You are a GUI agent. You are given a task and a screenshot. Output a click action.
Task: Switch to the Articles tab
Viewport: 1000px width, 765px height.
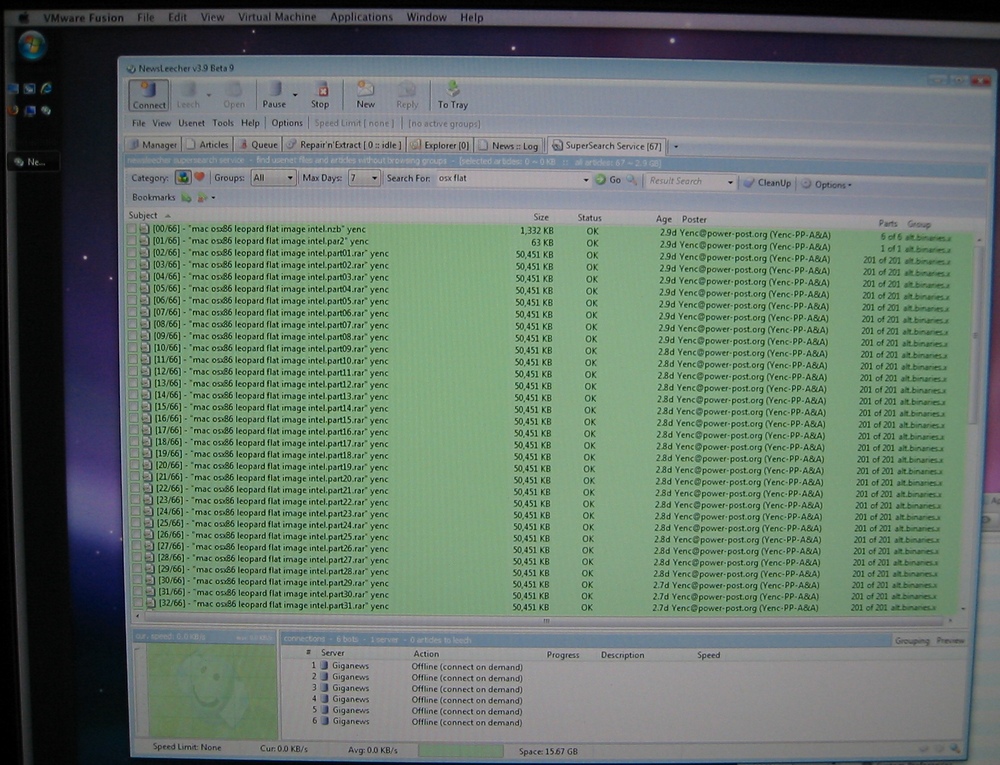pyautogui.click(x=207, y=145)
